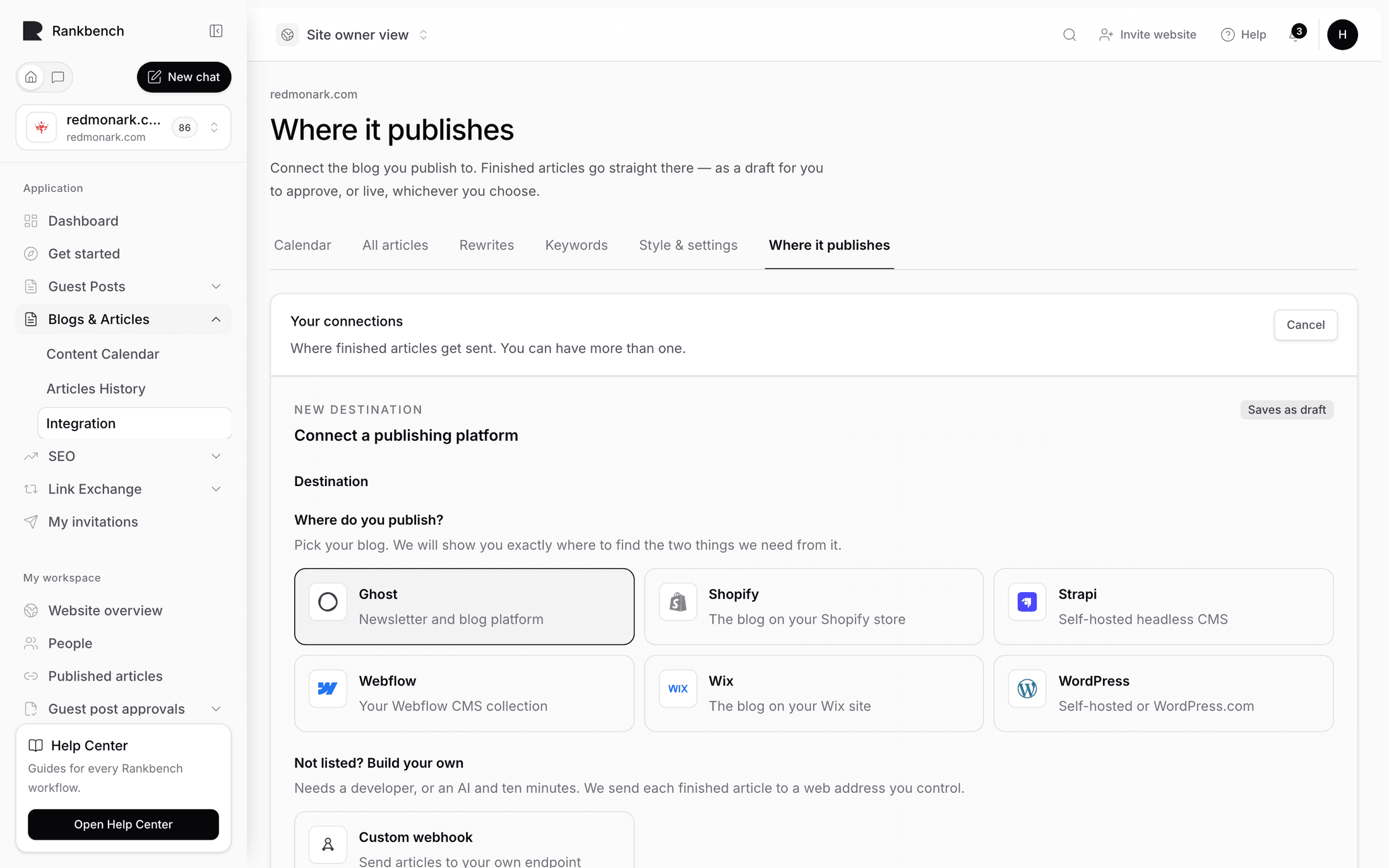Click the Webflow logo icon
The height and width of the screenshot is (868, 1389).
pos(328,688)
